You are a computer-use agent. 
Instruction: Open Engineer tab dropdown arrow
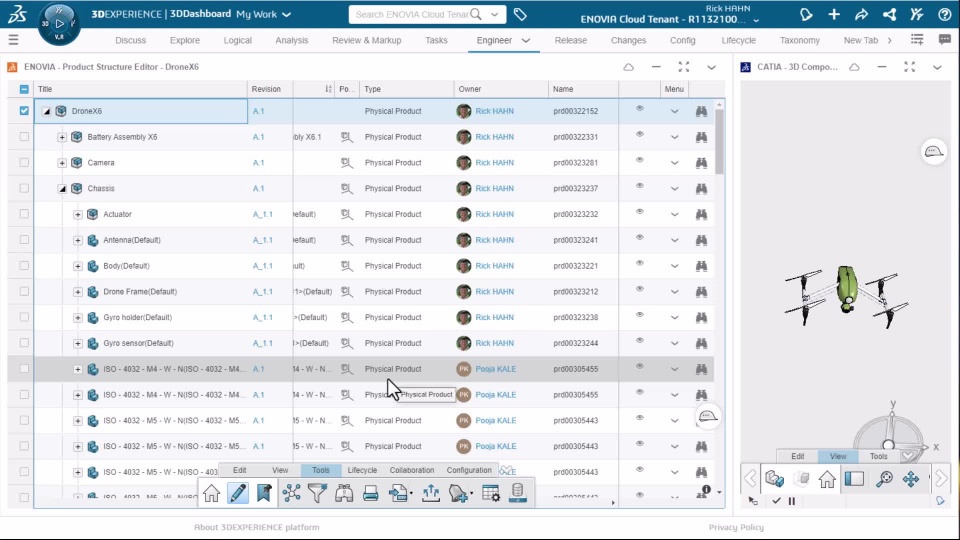point(525,40)
